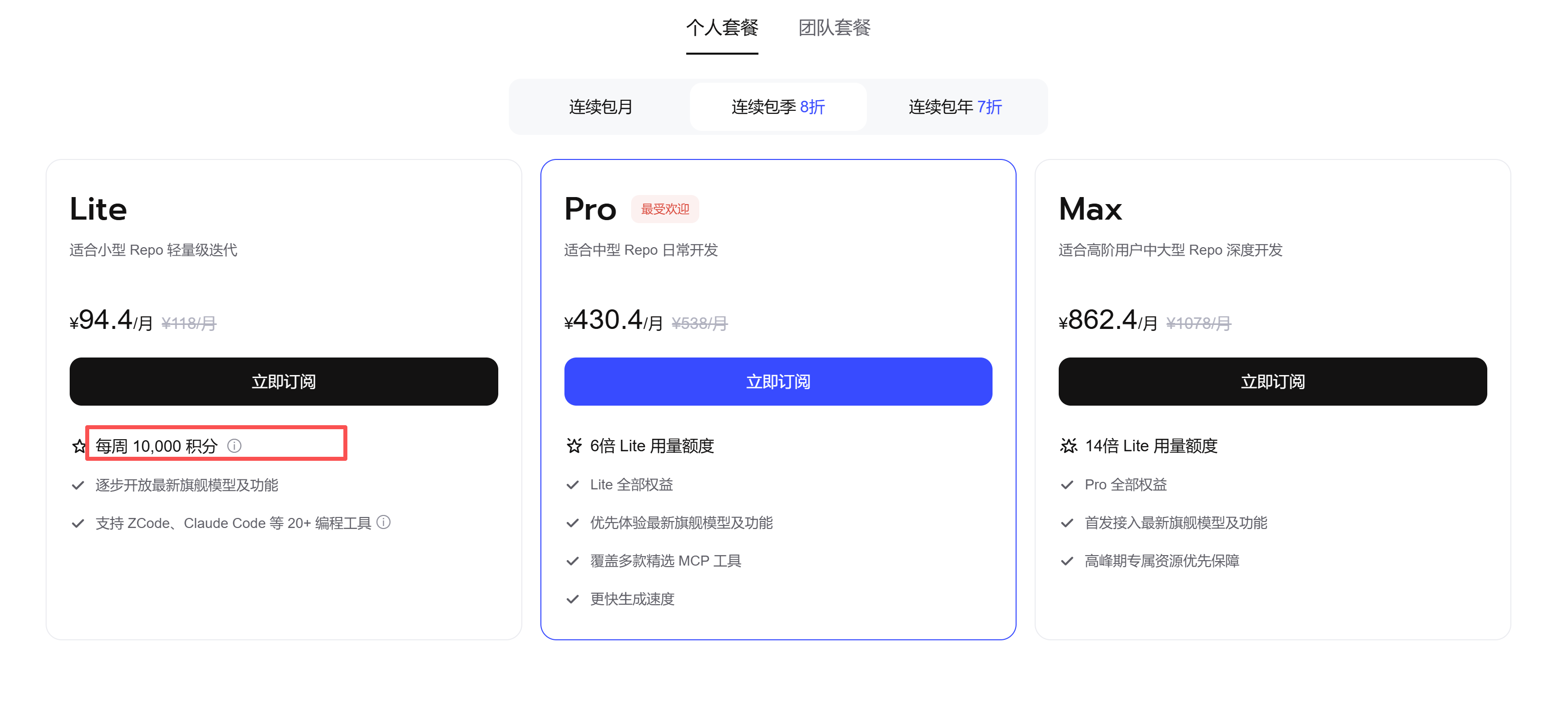
Task: Click checkmark beside 更快生成速度
Action: [572, 599]
